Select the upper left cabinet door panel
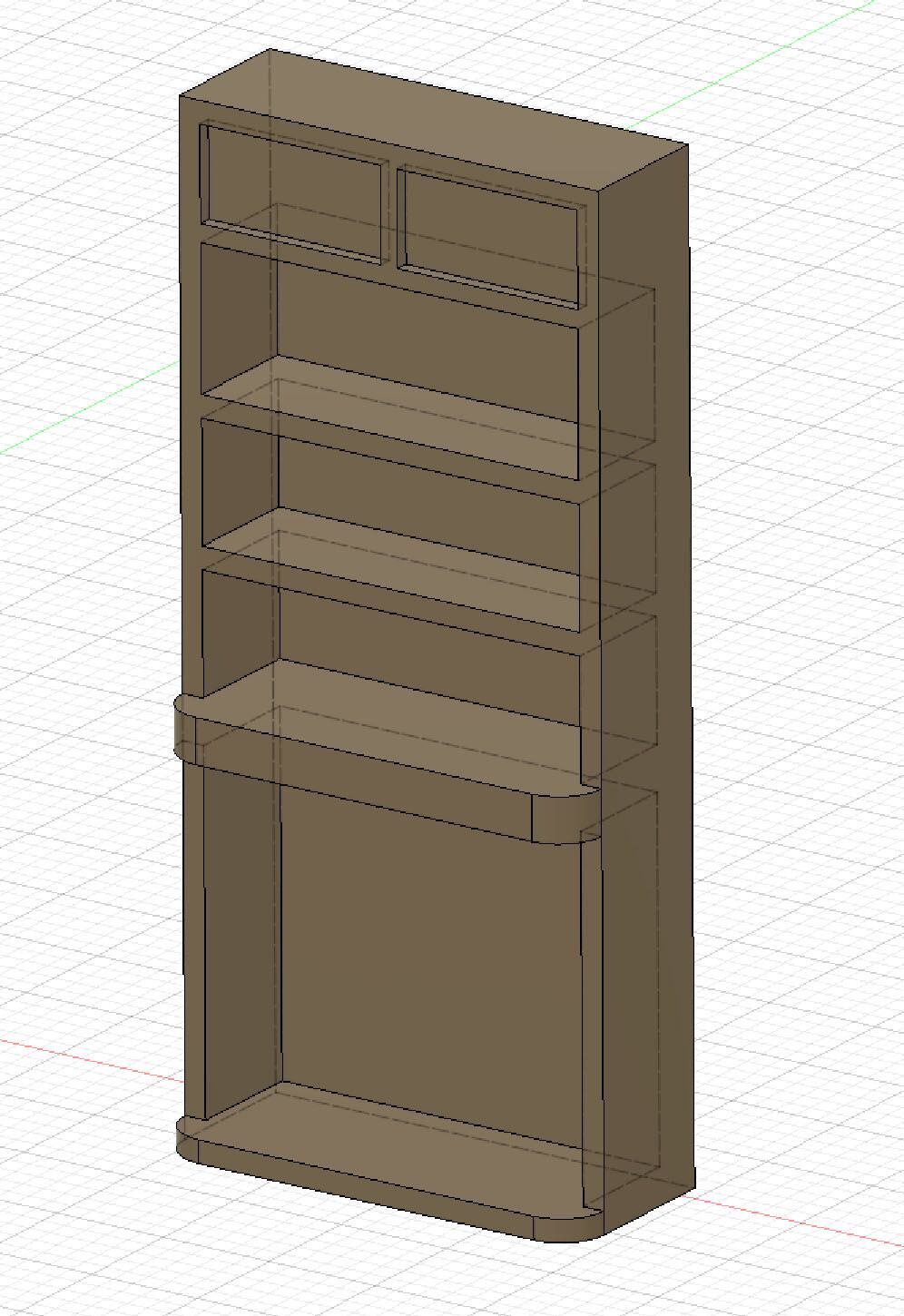The width and height of the screenshot is (904, 1316). point(295,193)
